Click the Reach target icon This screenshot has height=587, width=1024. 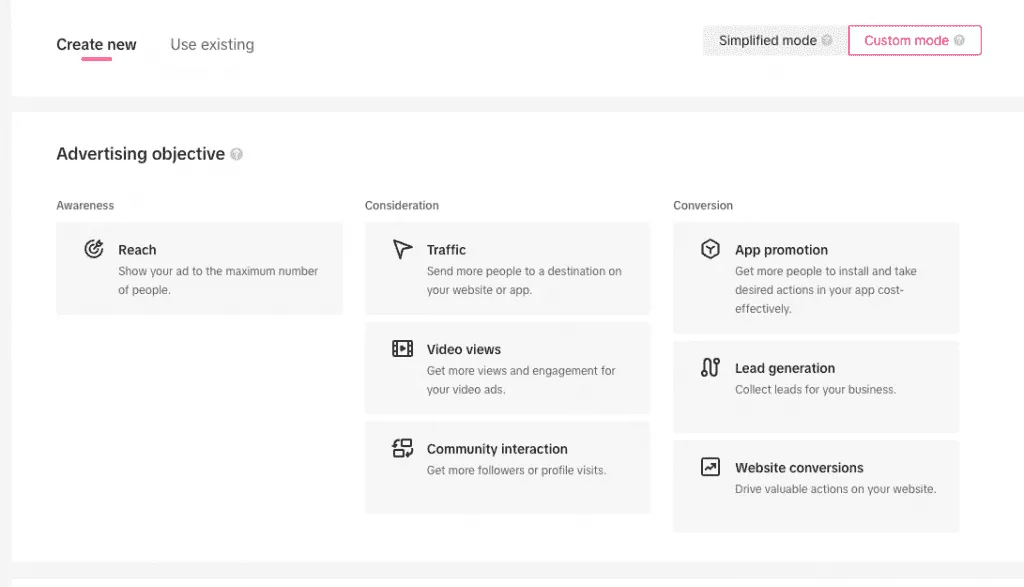pos(94,249)
